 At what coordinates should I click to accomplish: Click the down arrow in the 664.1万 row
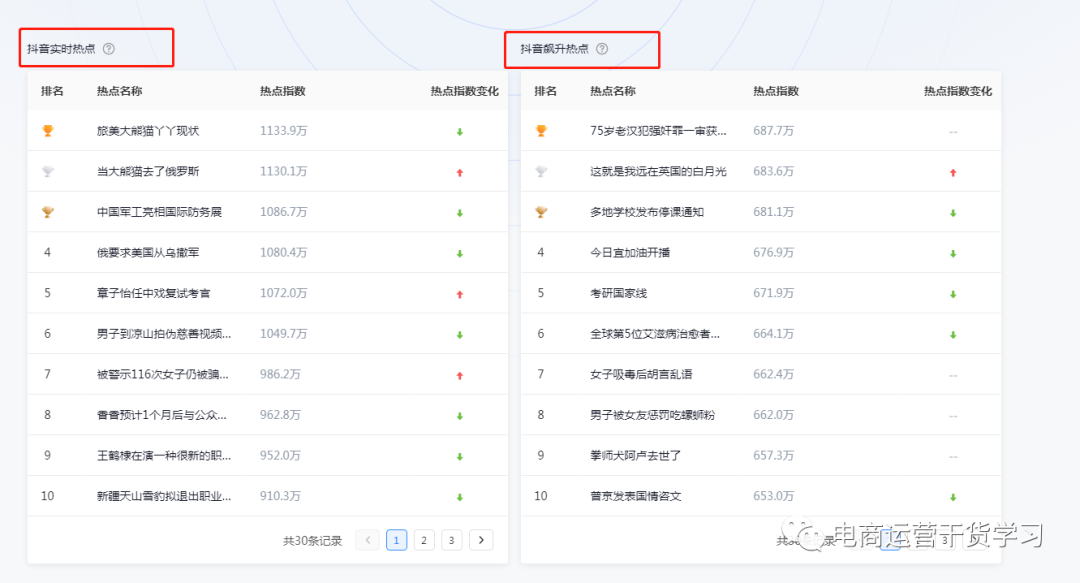tap(953, 335)
